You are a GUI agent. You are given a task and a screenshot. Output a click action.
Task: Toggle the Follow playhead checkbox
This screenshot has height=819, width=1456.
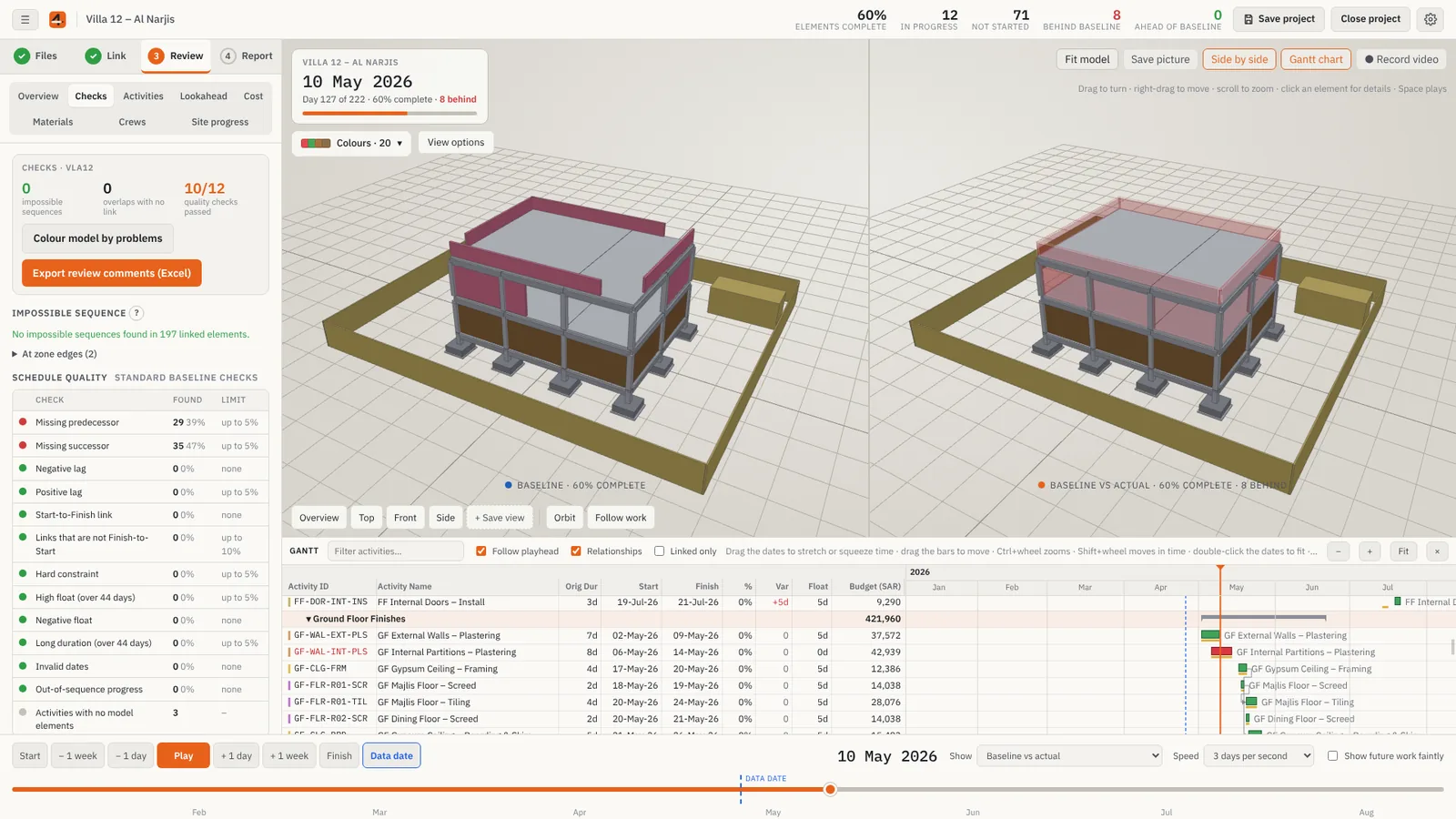coord(481,551)
